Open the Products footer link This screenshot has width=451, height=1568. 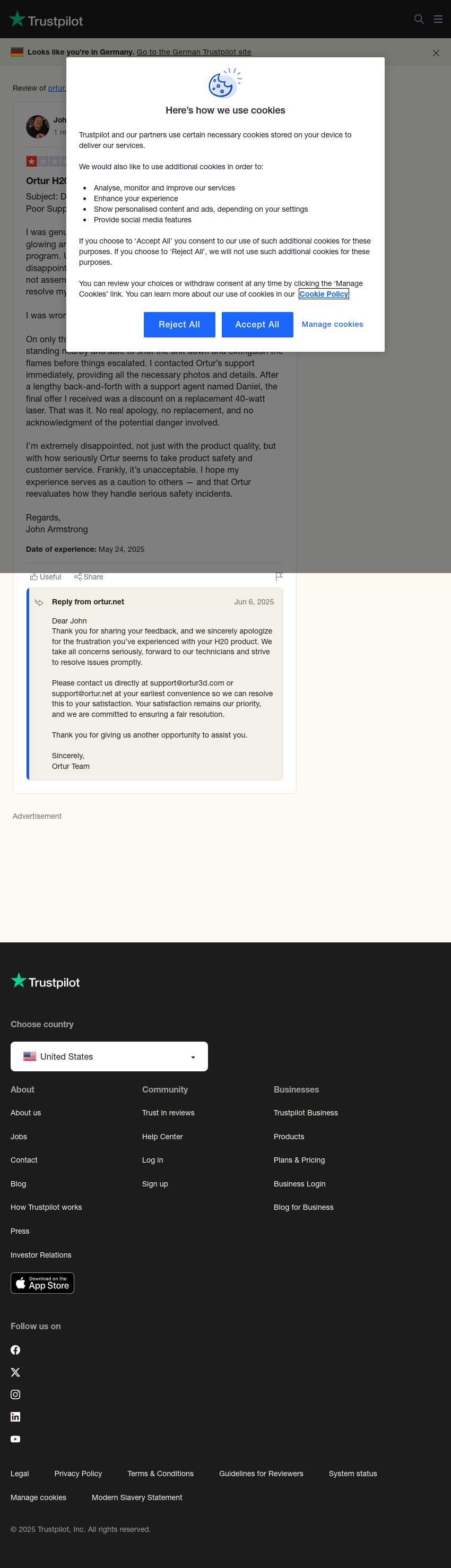click(289, 1137)
